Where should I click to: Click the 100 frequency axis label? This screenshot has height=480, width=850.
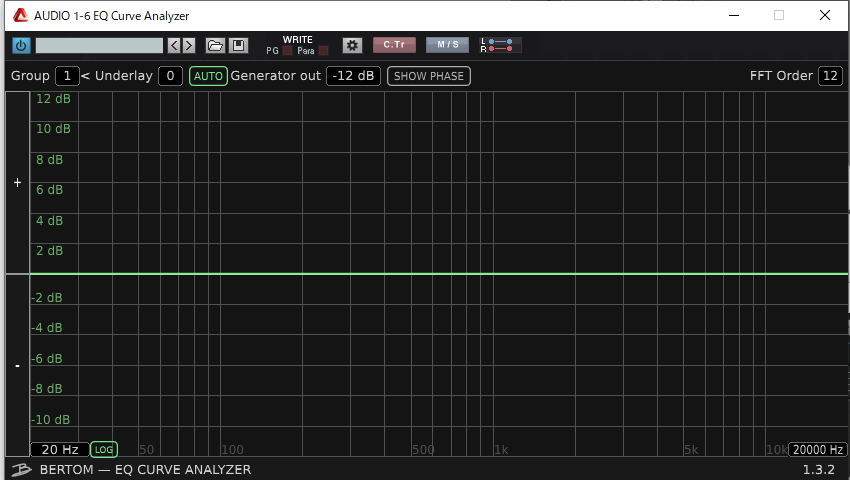[x=233, y=450]
